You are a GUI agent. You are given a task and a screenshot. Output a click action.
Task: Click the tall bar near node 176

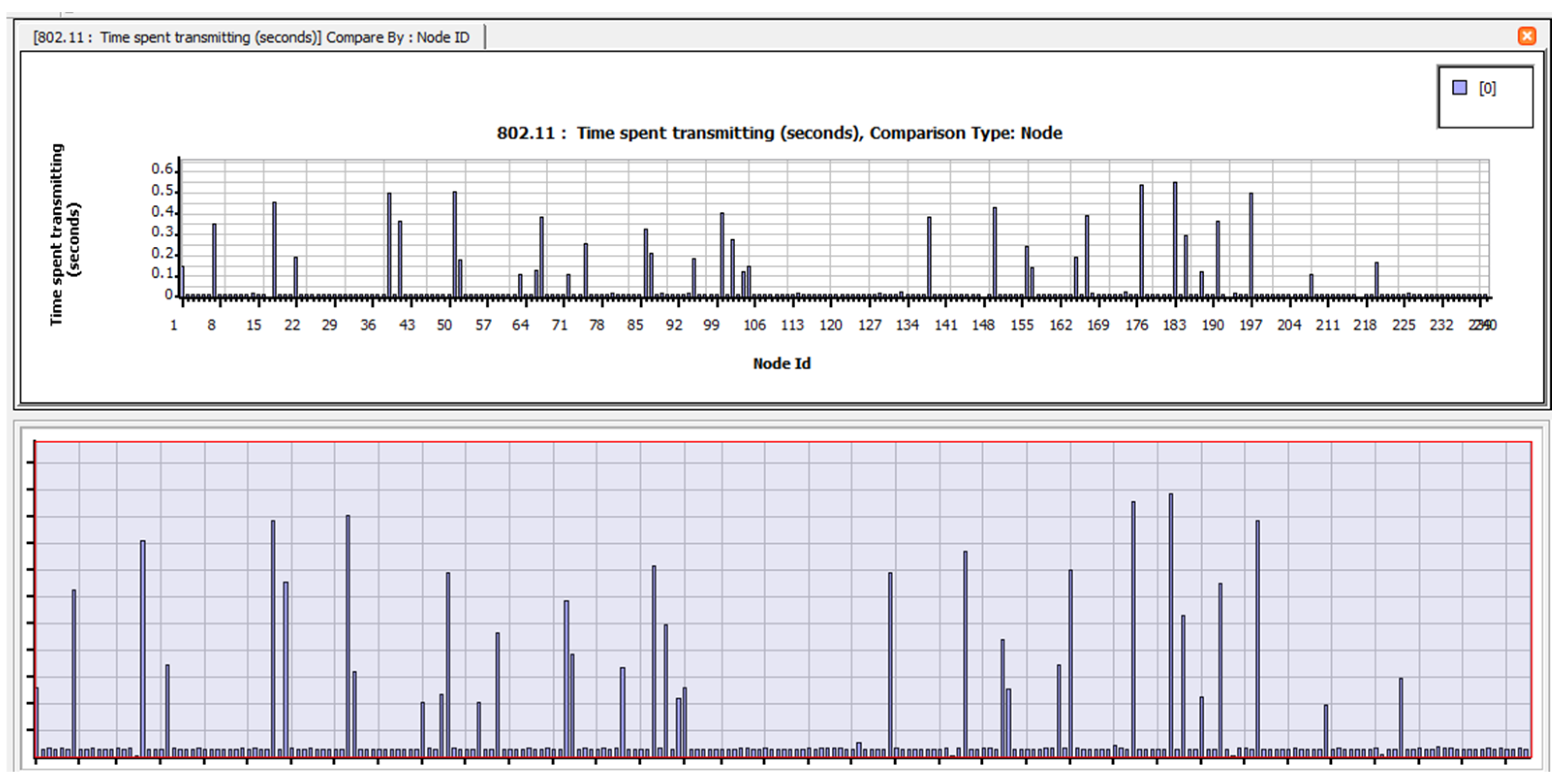point(1142,241)
